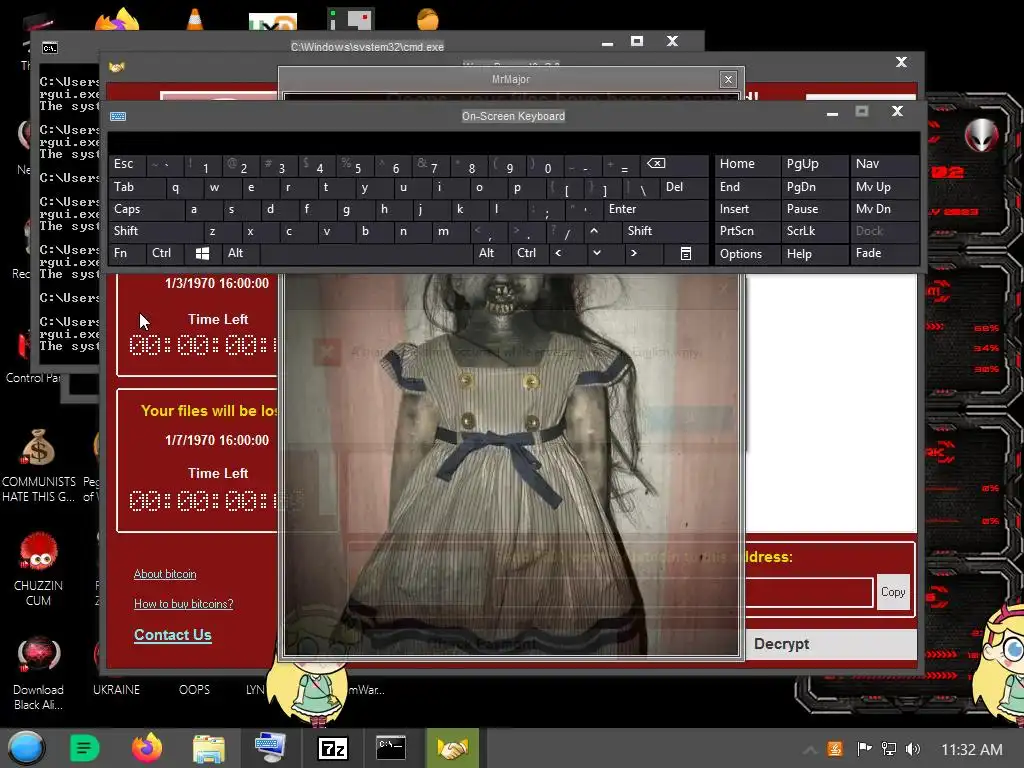Screen dimensions: 1024x768
Task: Open the network icon in the system tray
Action: 889,749
